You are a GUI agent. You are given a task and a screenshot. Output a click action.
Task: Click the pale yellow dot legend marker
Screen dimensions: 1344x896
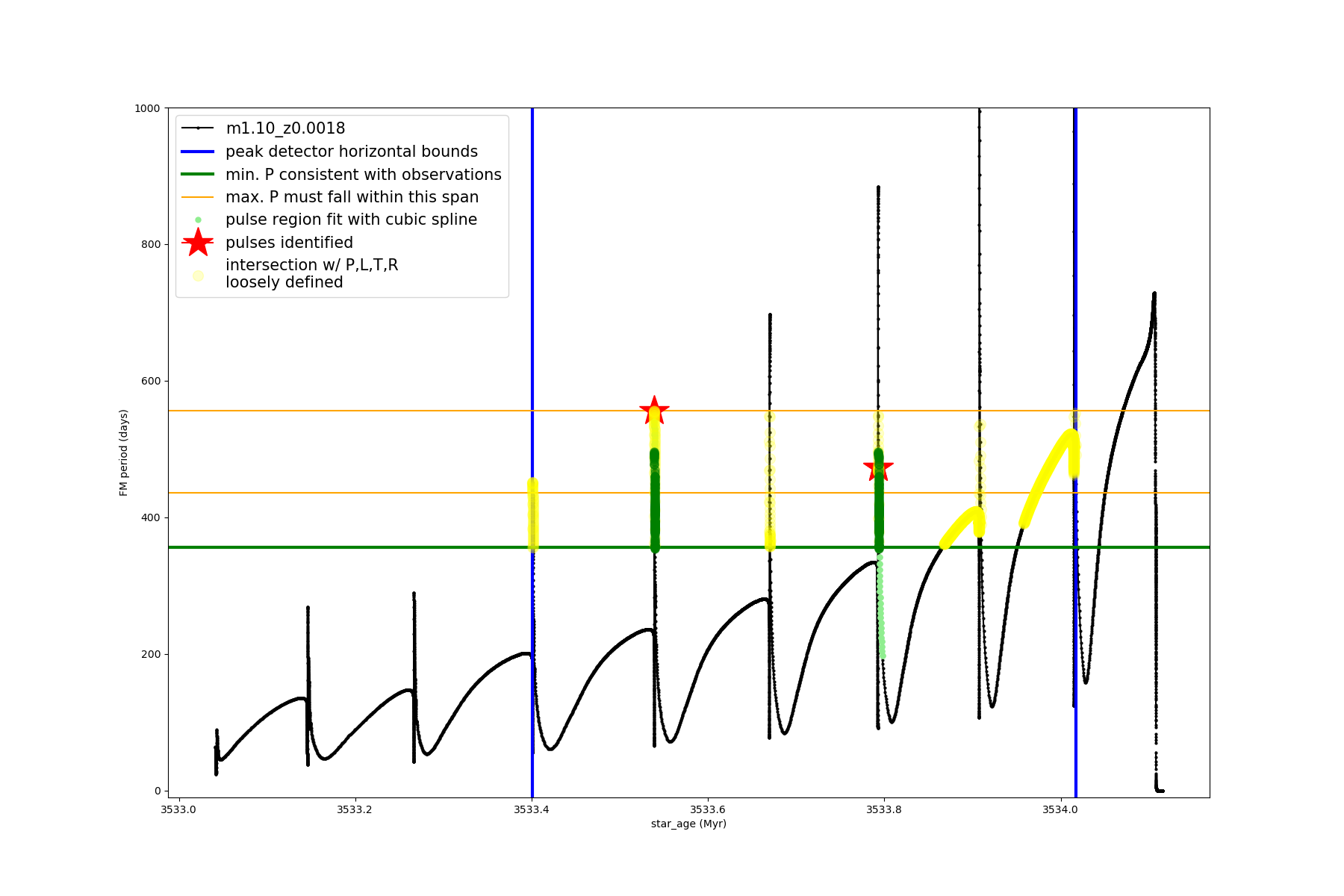(x=198, y=276)
